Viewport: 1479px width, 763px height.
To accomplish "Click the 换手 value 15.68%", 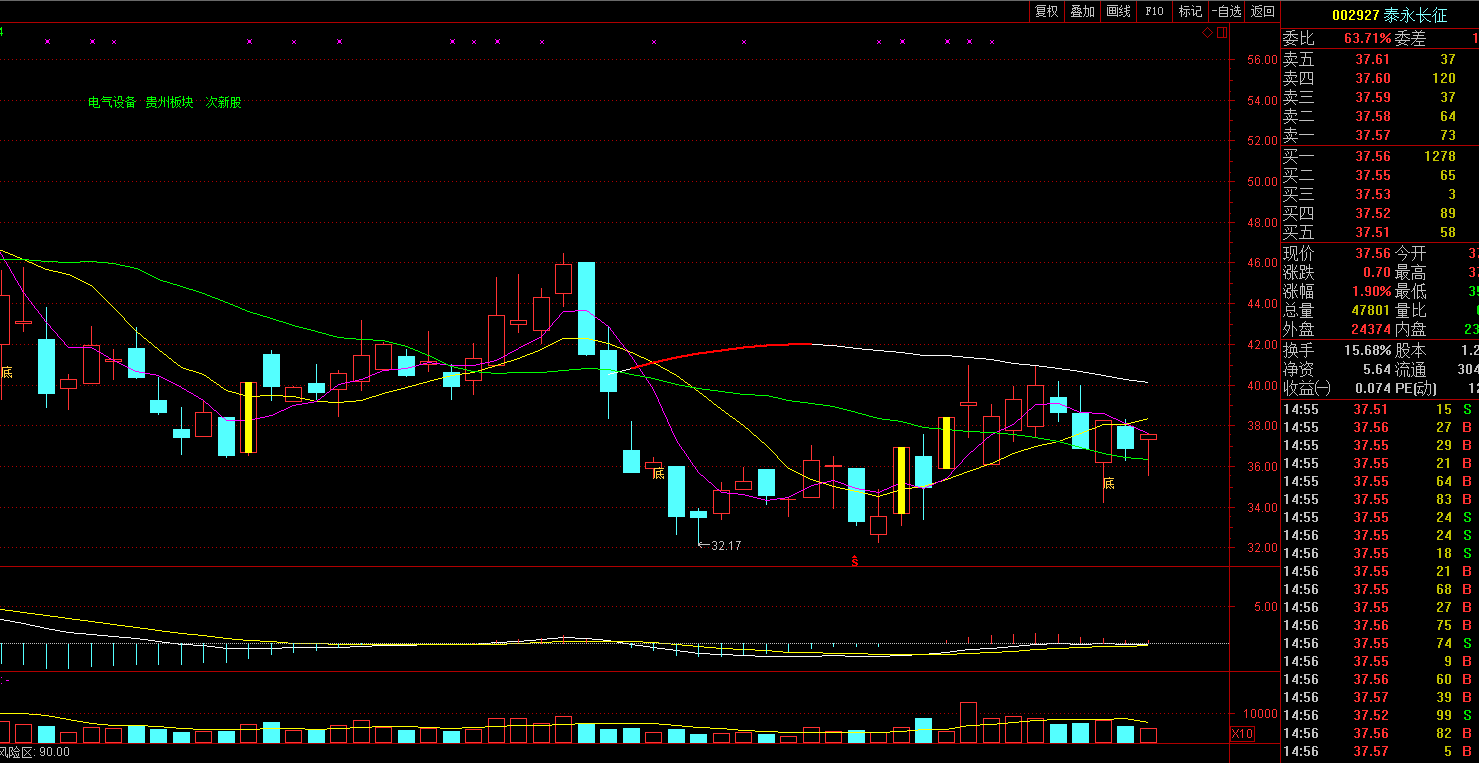I will [x=1368, y=351].
